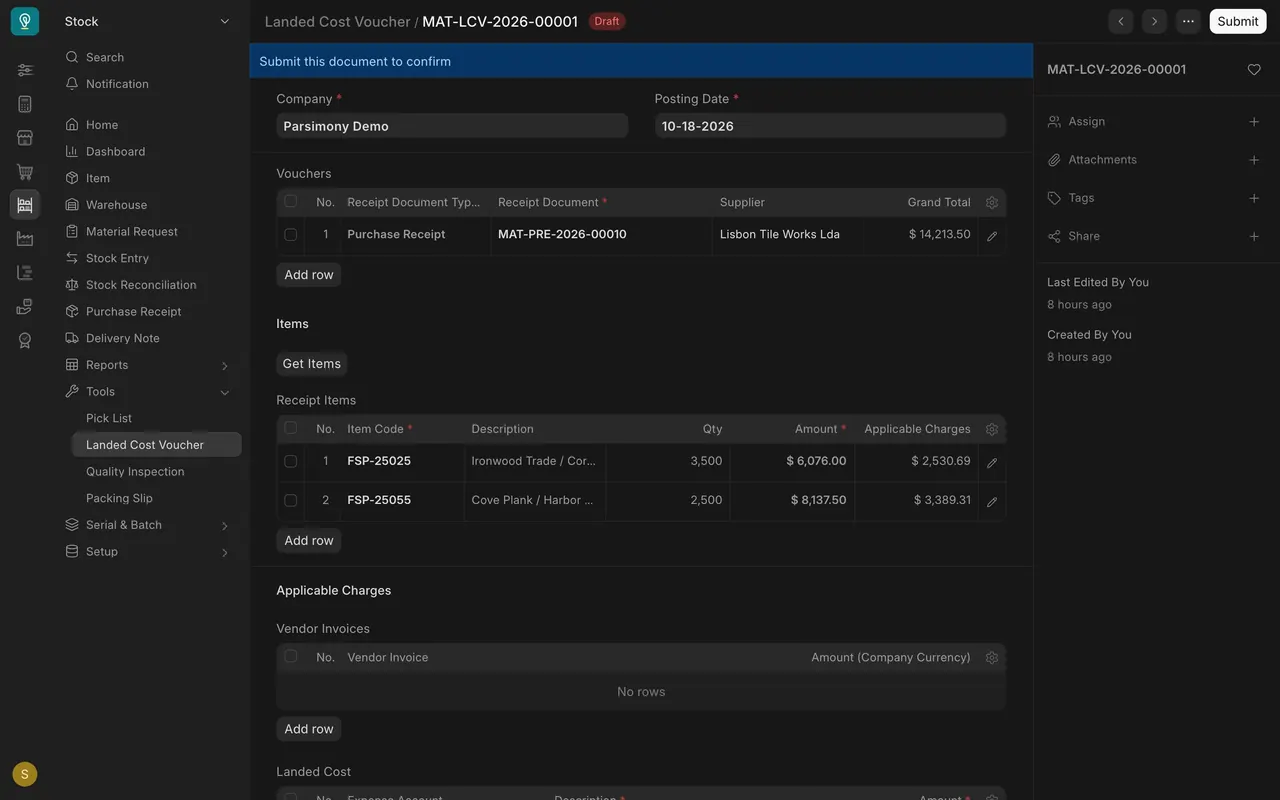Edit the FSP-25055 receipt item row
The image size is (1280, 800).
(992, 502)
